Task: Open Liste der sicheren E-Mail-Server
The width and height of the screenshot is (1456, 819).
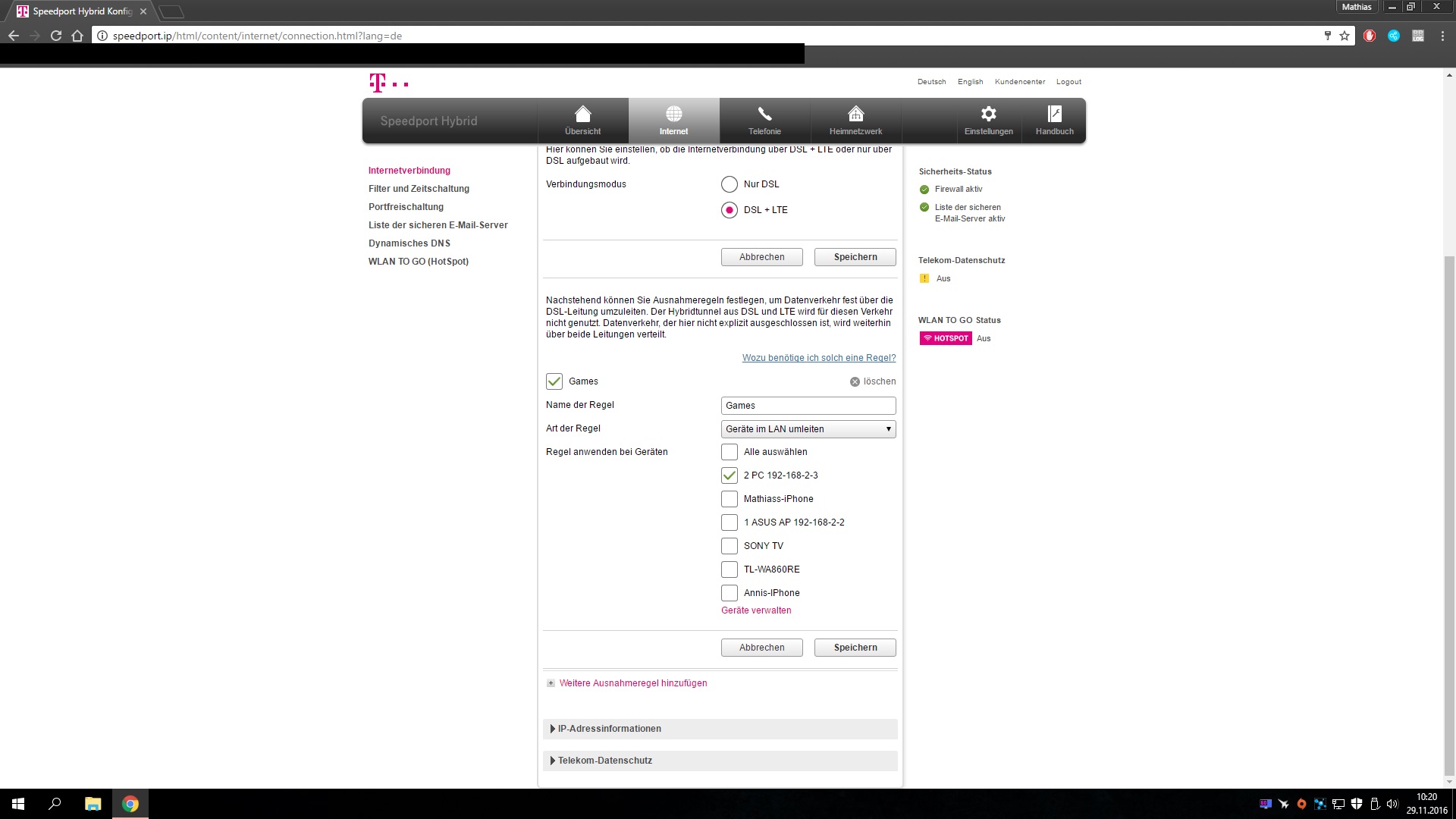Action: point(438,225)
